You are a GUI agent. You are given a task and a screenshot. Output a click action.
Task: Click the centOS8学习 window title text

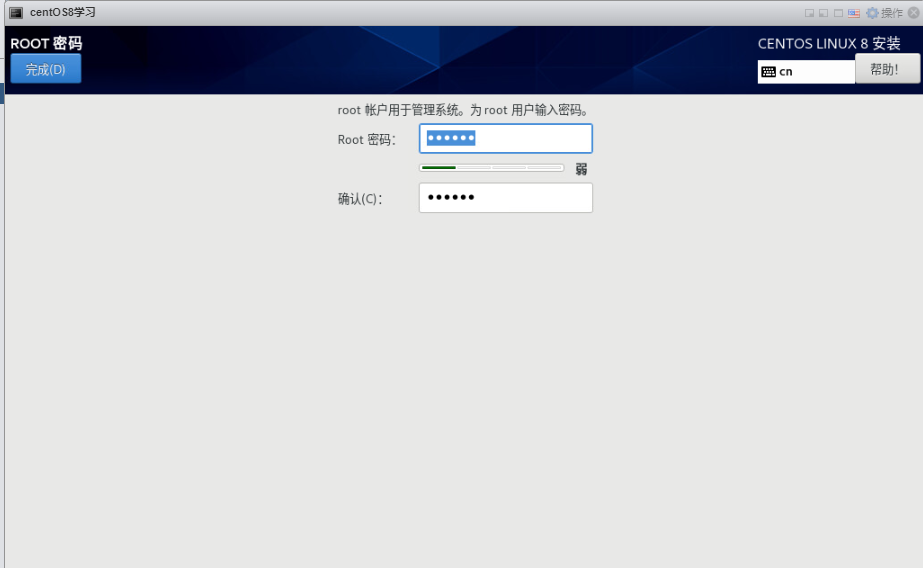tap(62, 12)
